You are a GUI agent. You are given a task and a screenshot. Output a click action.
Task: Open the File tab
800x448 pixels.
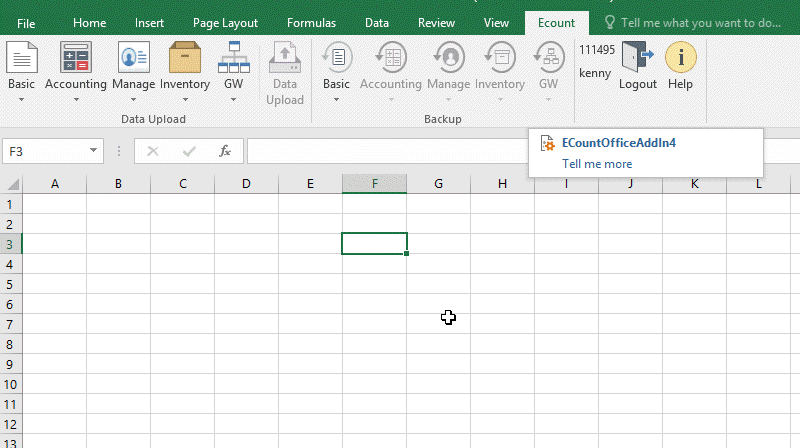pos(26,23)
